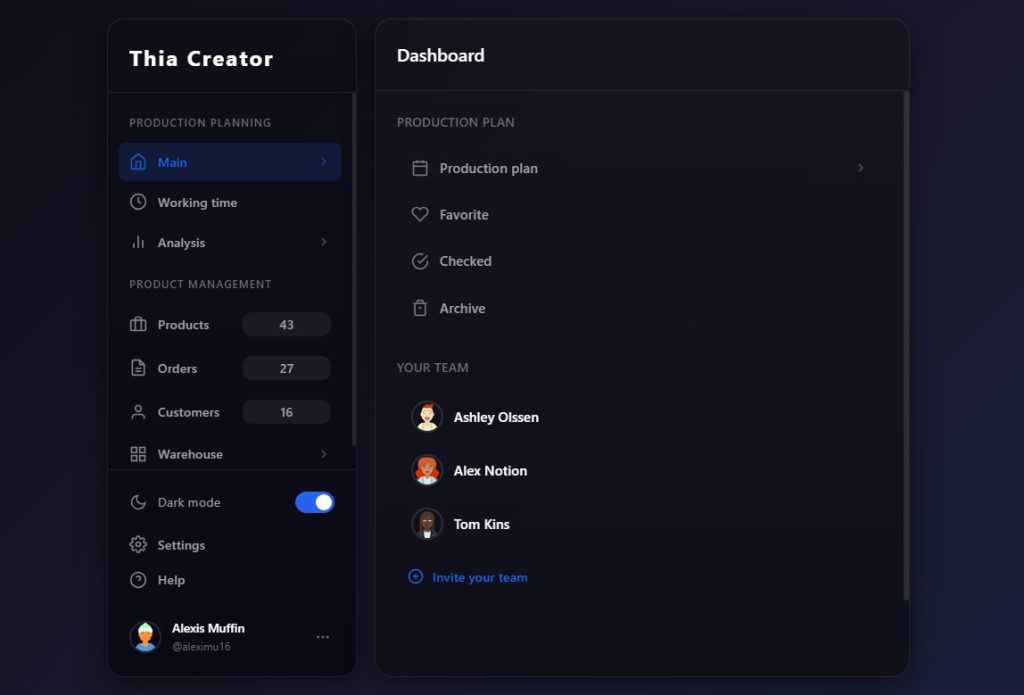Click the person Customers icon
Viewport: 1024px width, 695px height.
[x=138, y=412]
